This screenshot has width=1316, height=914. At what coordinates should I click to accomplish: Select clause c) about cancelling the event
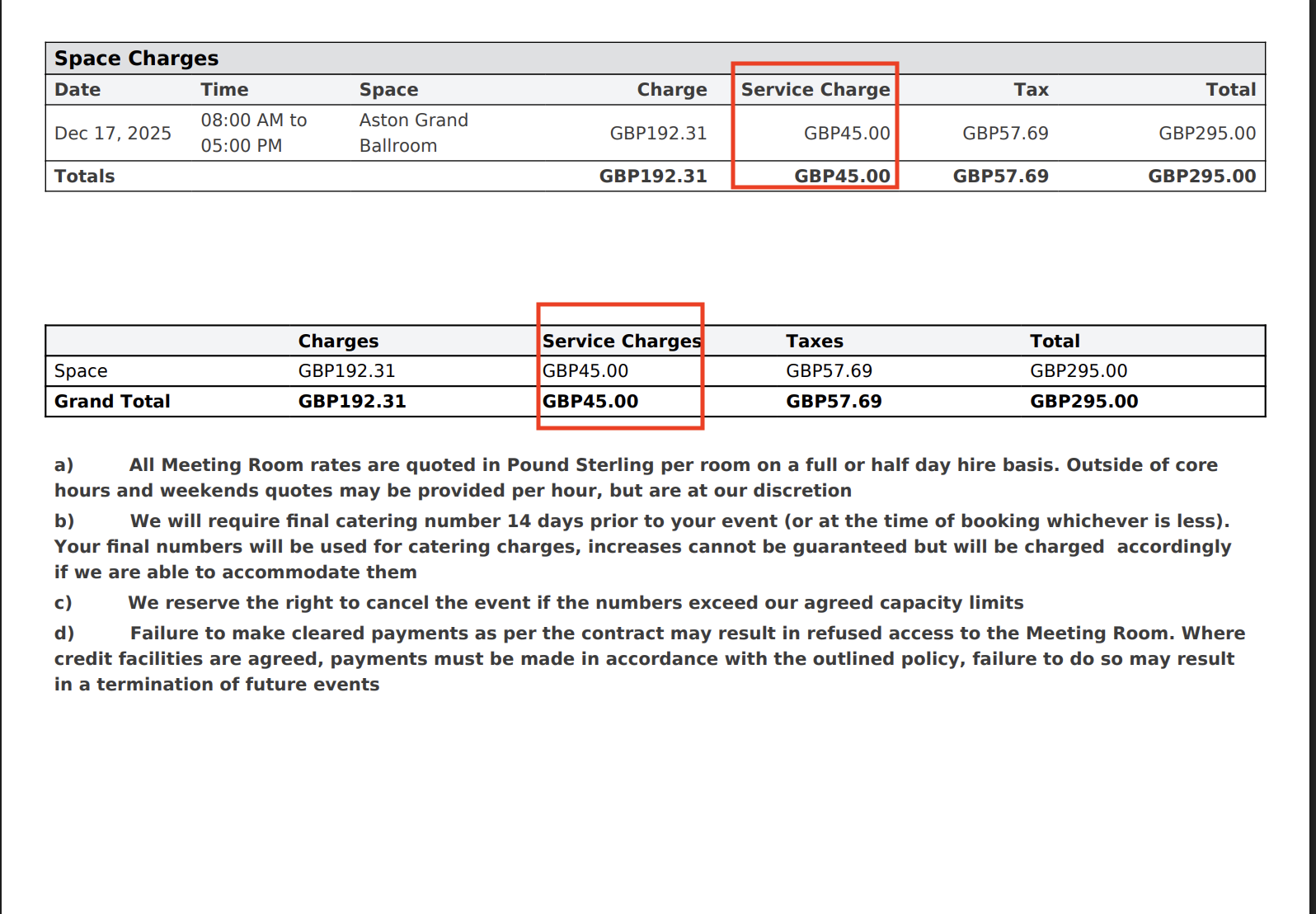(575, 603)
